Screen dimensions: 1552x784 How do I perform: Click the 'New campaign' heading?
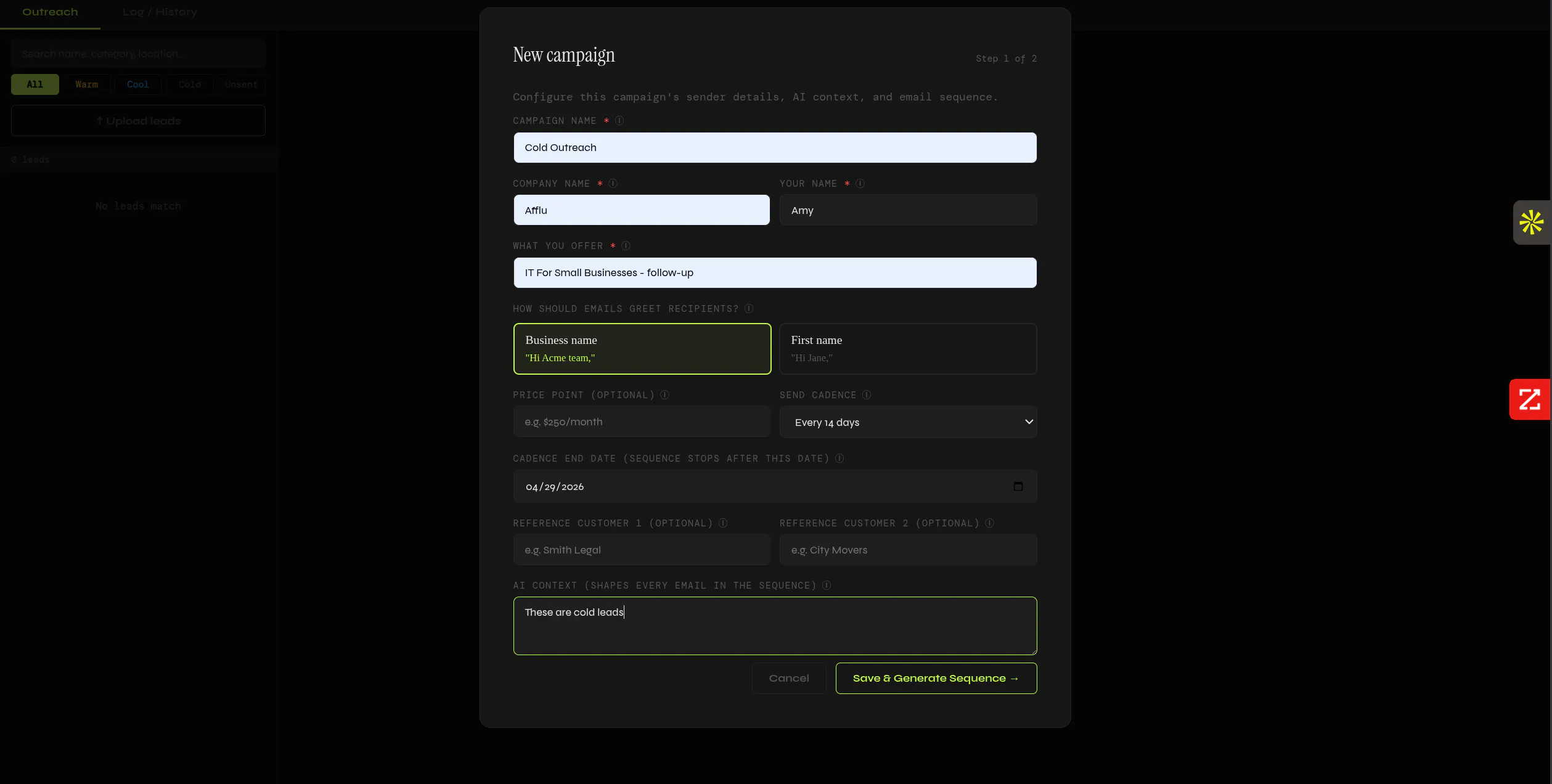point(563,55)
